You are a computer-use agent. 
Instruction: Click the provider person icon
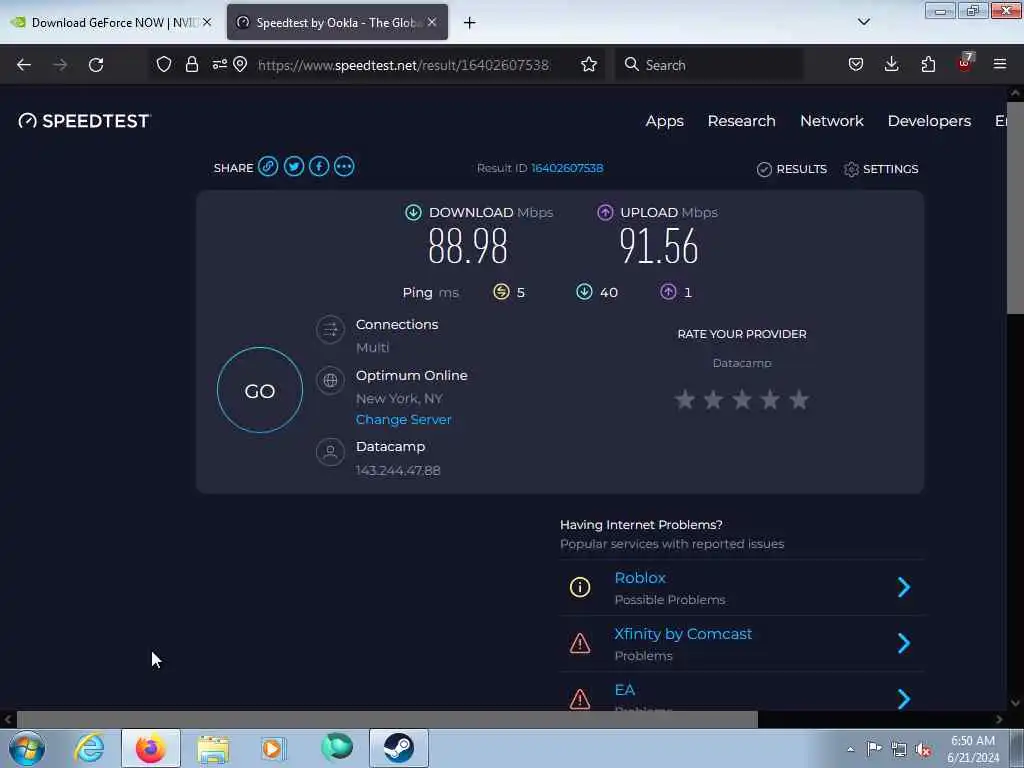click(x=330, y=451)
